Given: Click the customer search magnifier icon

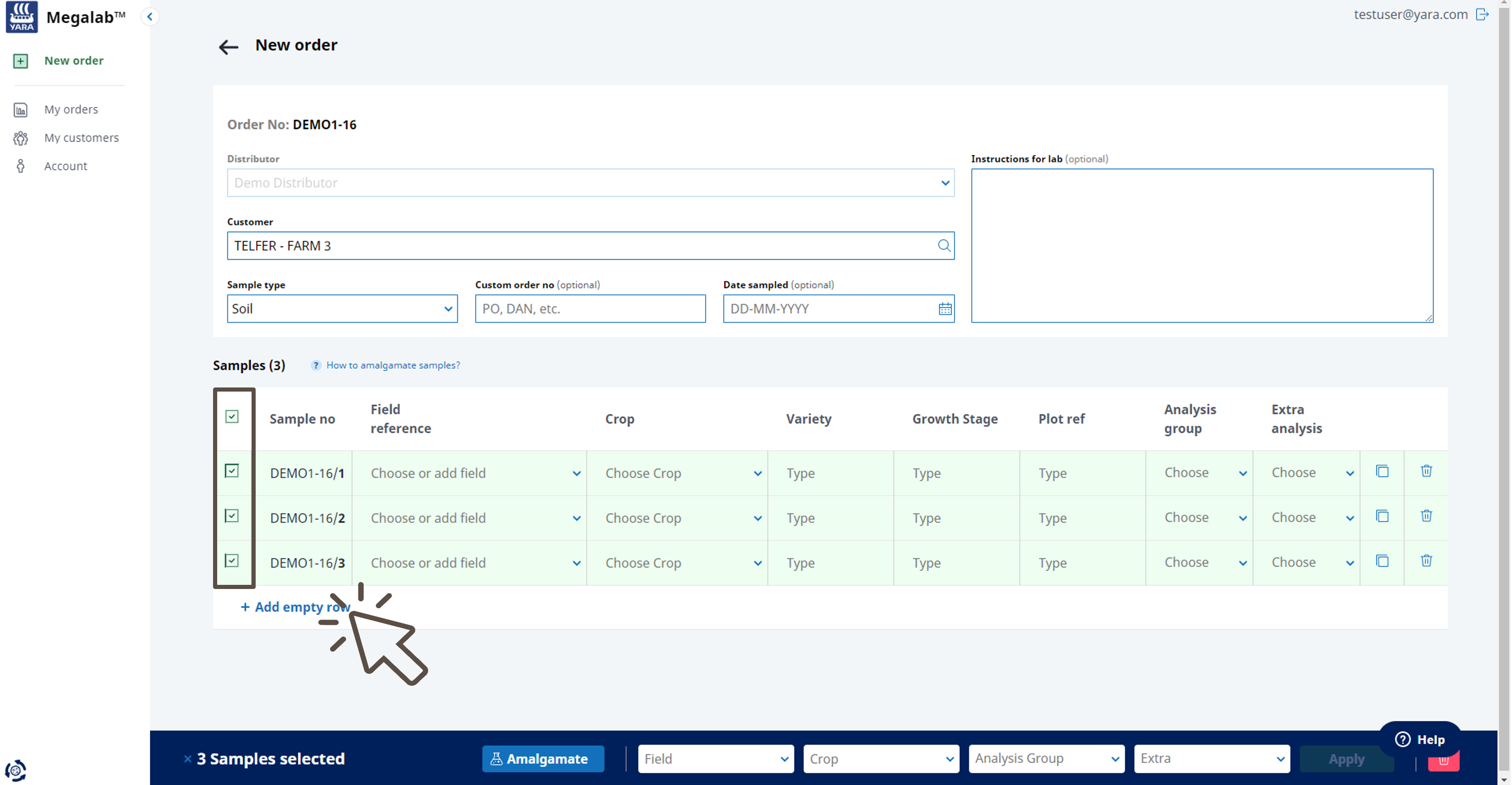Looking at the screenshot, I should click(943, 246).
